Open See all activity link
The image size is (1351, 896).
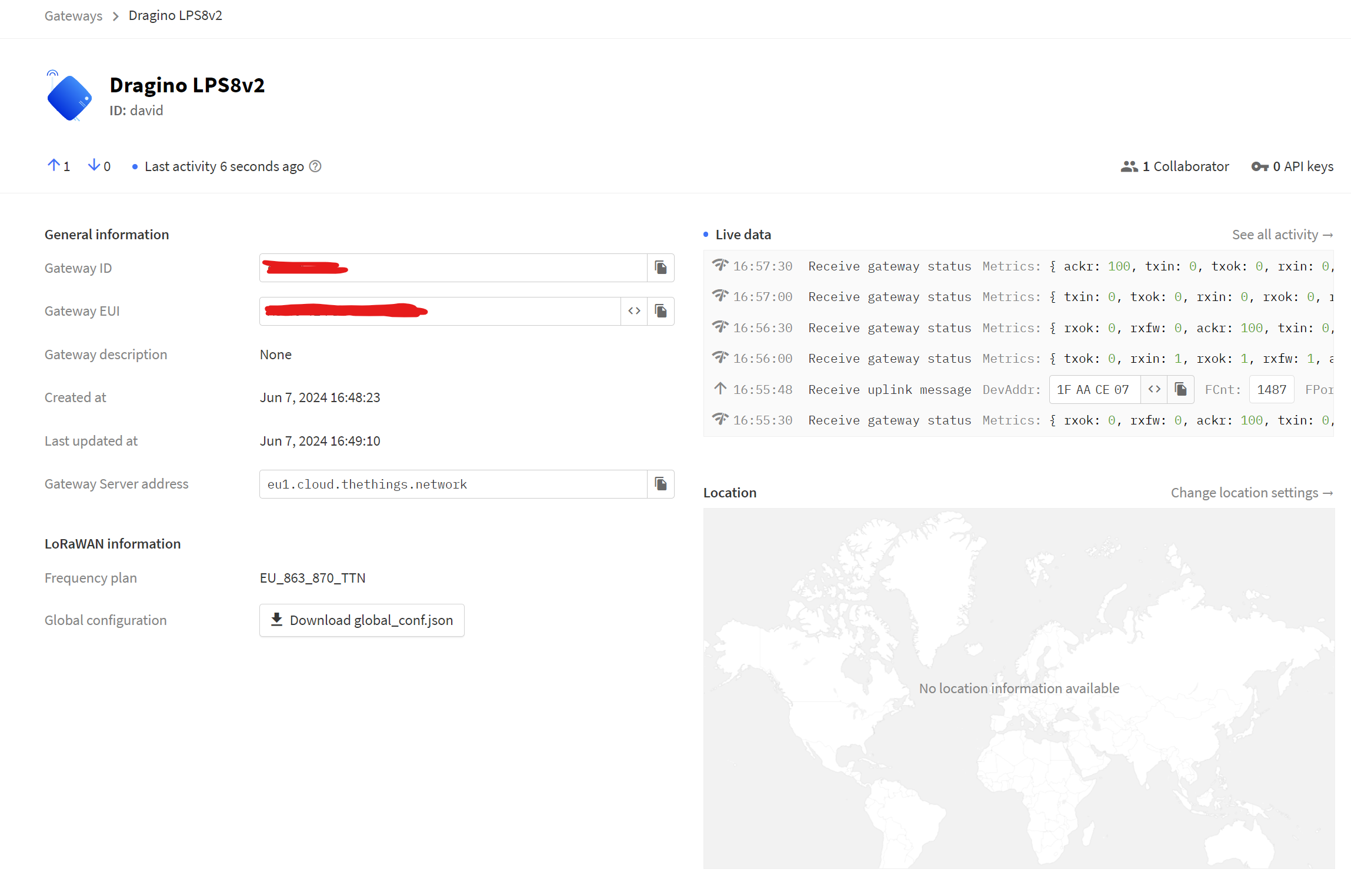[x=1282, y=235]
